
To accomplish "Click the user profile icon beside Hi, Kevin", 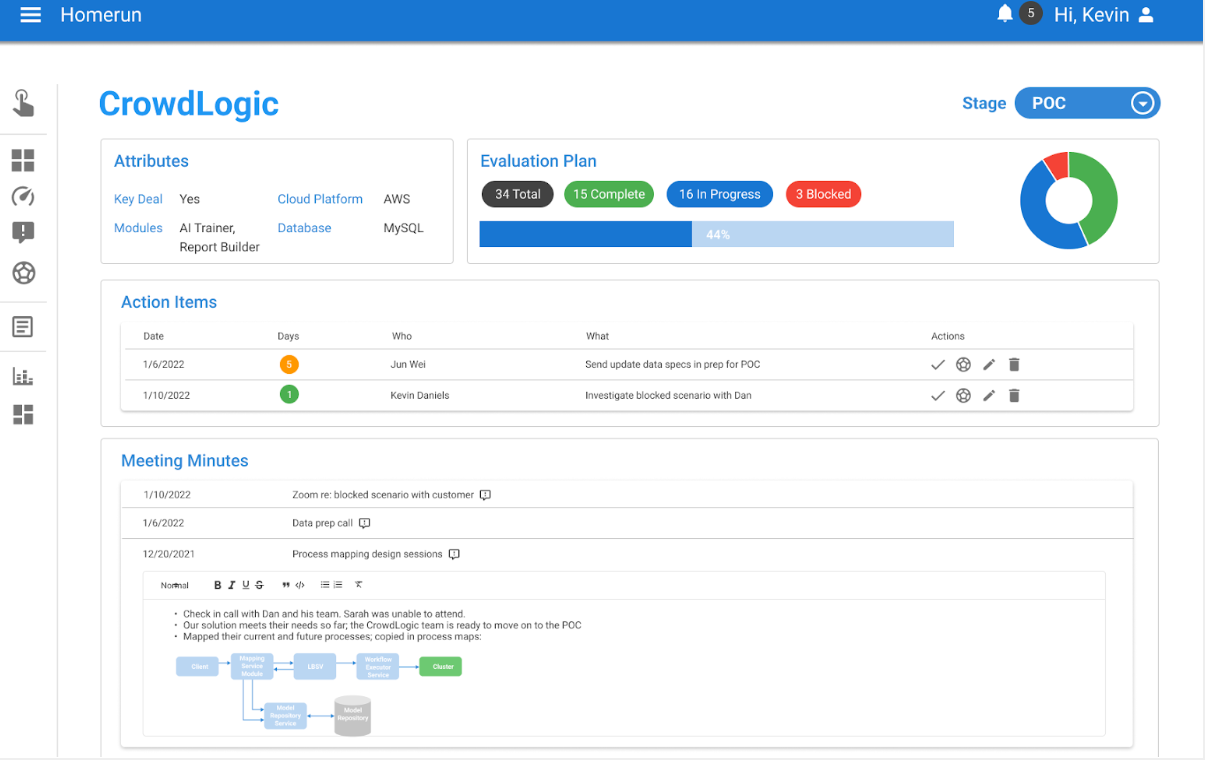I will tap(1146, 15).
